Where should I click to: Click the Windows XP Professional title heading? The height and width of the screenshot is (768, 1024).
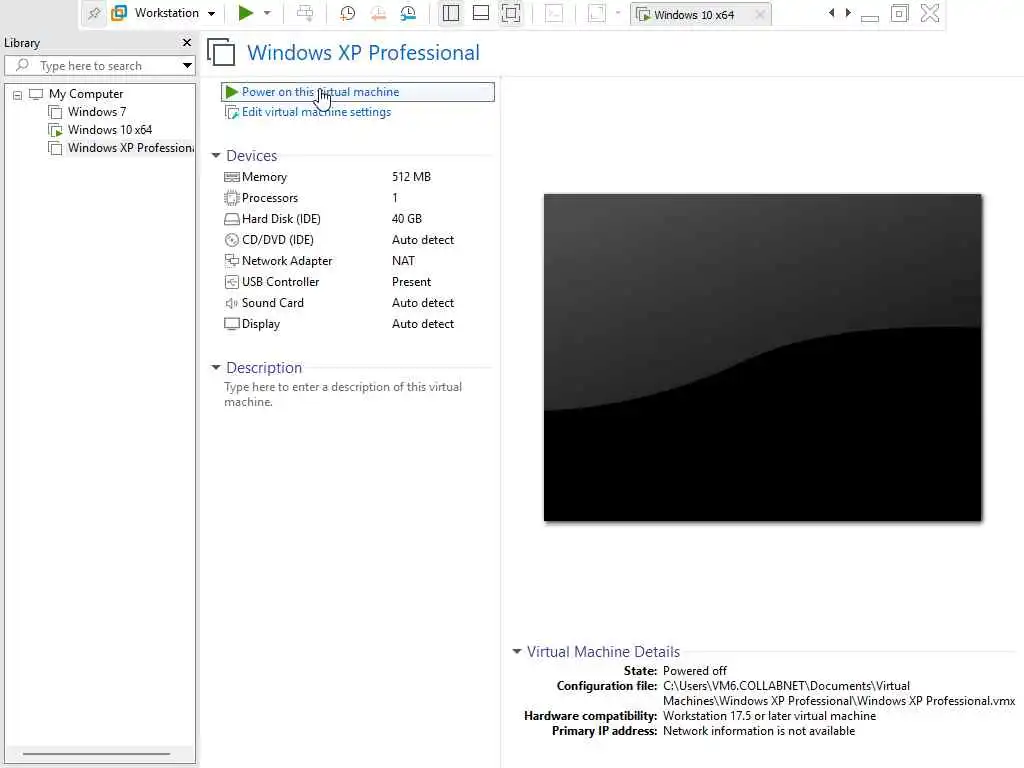pos(363,53)
